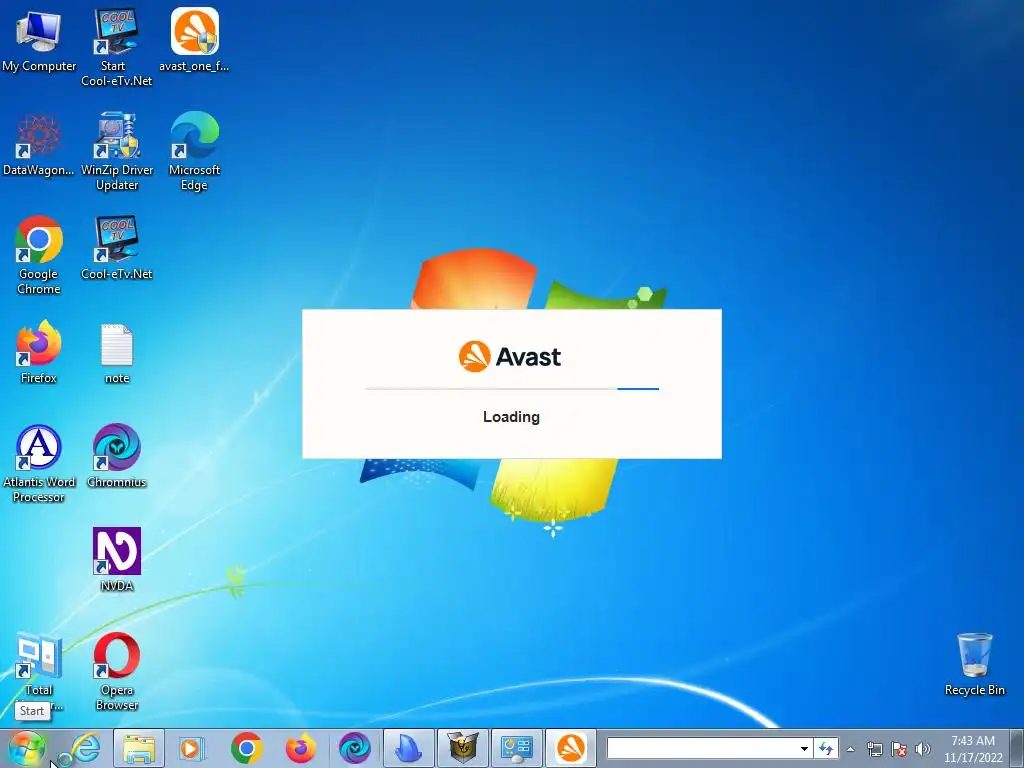The height and width of the screenshot is (768, 1024).
Task: Open the volume speaker tray icon
Action: (923, 749)
